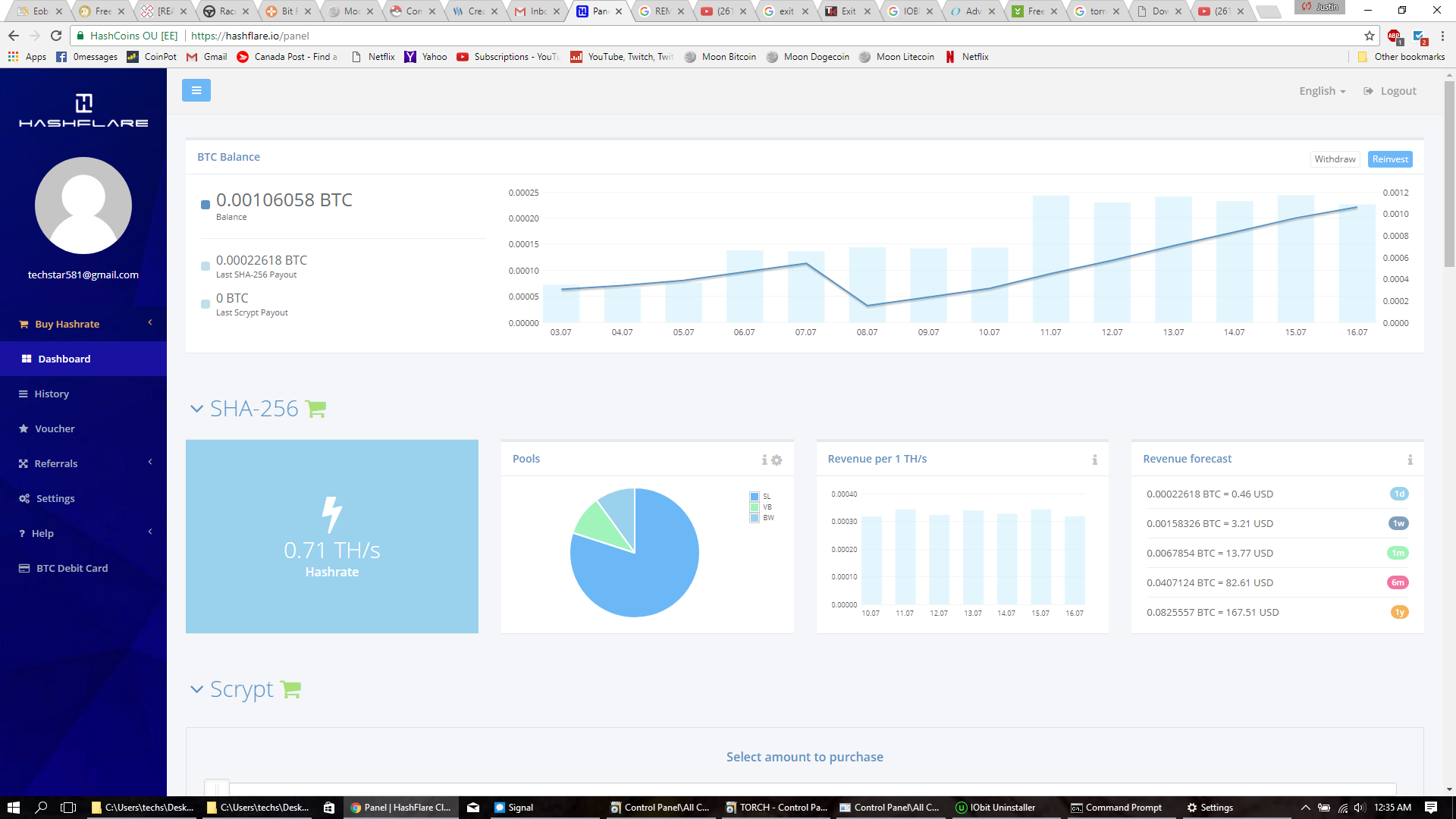Select the 6m revenue forecast badge
The height and width of the screenshot is (819, 1456).
1398,582
